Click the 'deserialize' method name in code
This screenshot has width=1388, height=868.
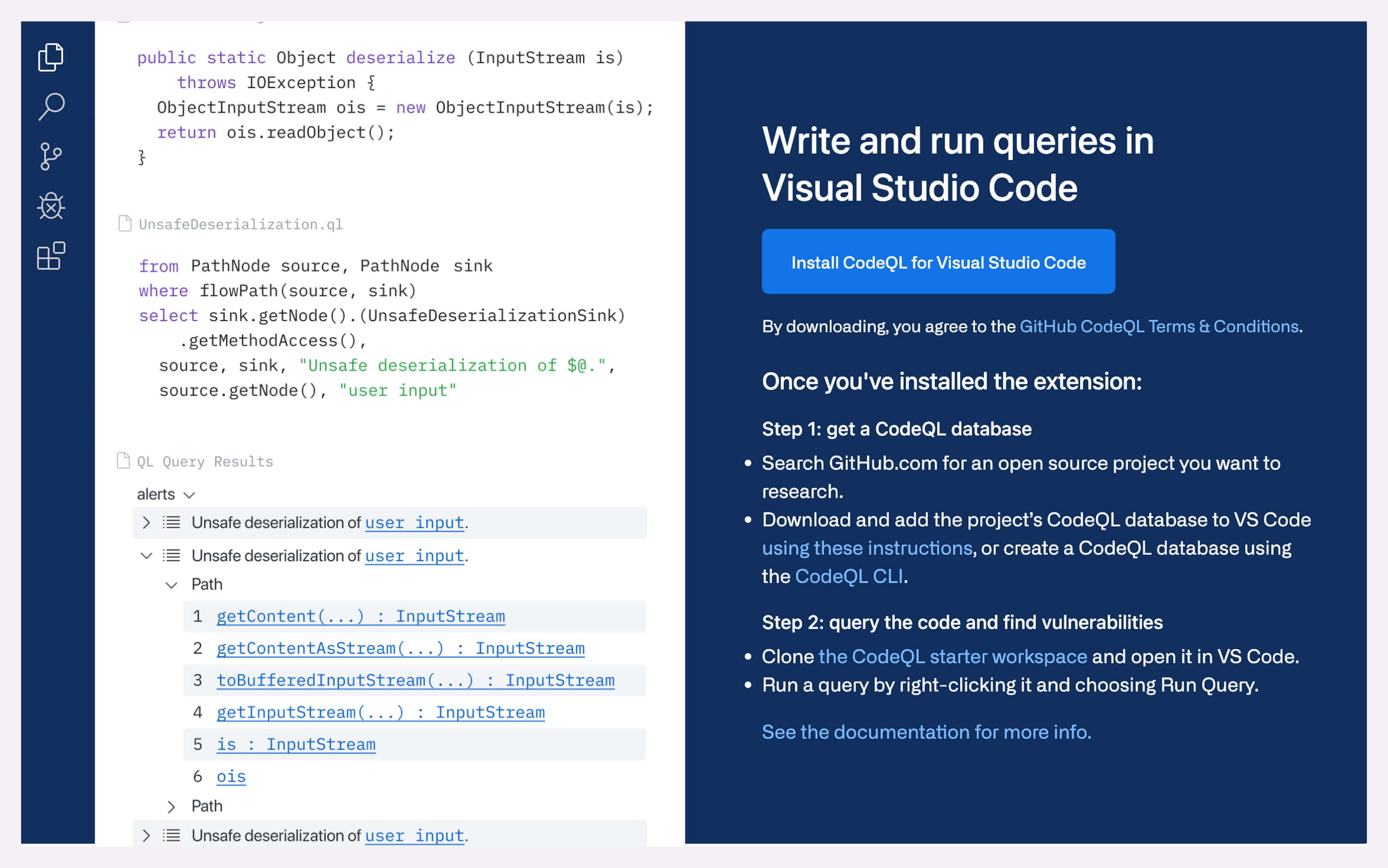click(x=400, y=58)
